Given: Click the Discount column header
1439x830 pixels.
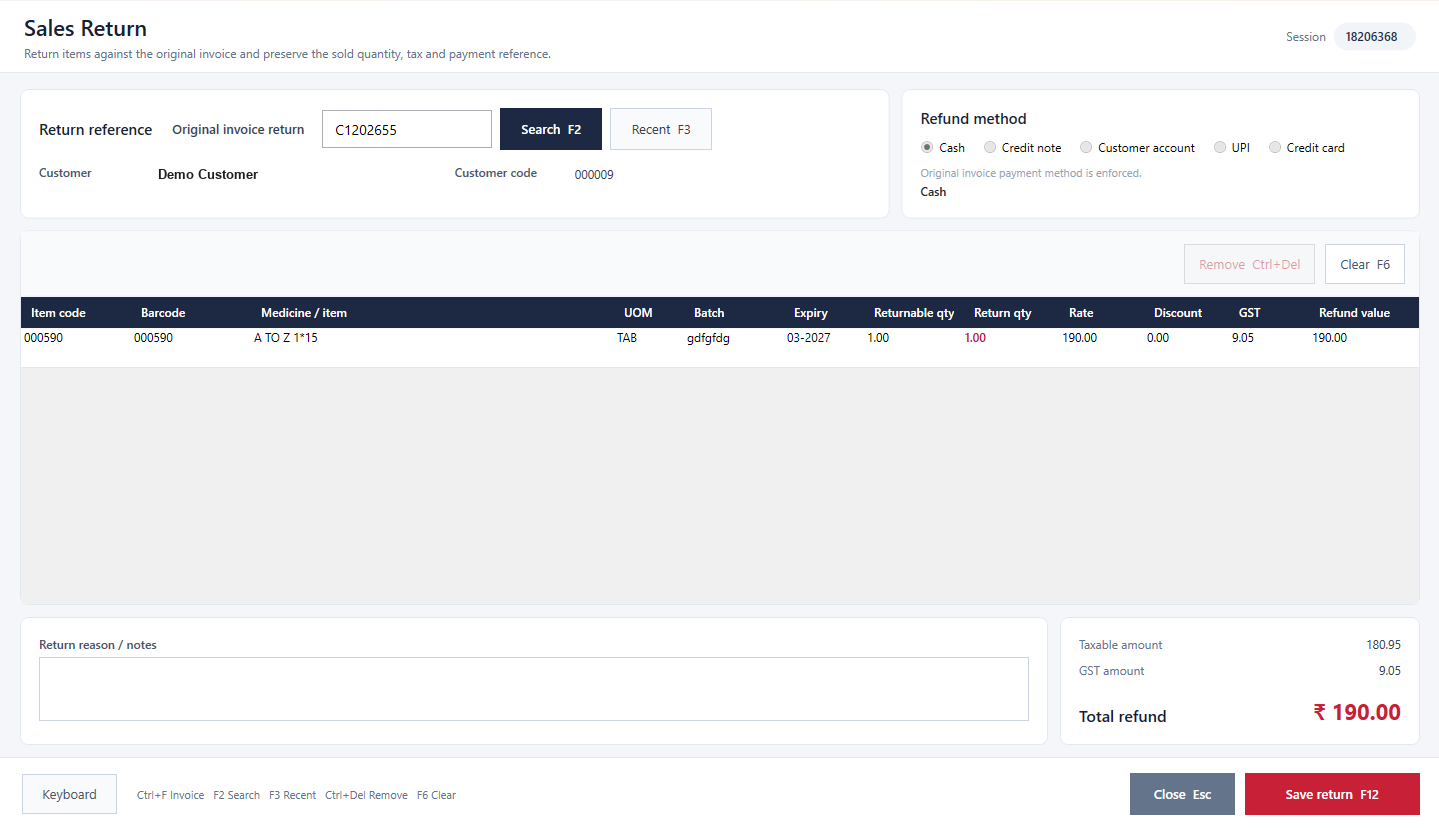Looking at the screenshot, I should coord(1178,313).
